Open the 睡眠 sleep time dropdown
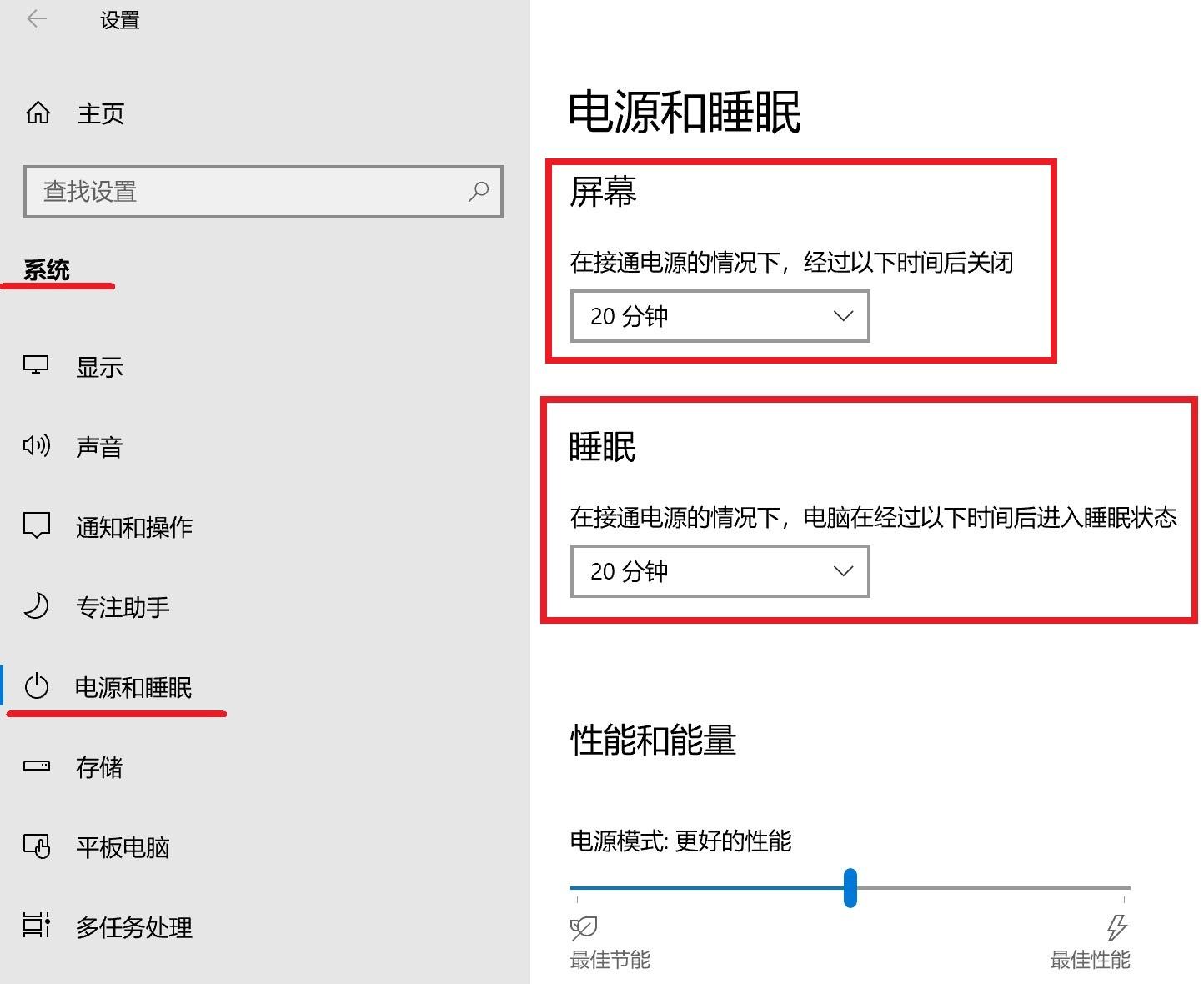This screenshot has width=1204, height=984. click(x=720, y=571)
